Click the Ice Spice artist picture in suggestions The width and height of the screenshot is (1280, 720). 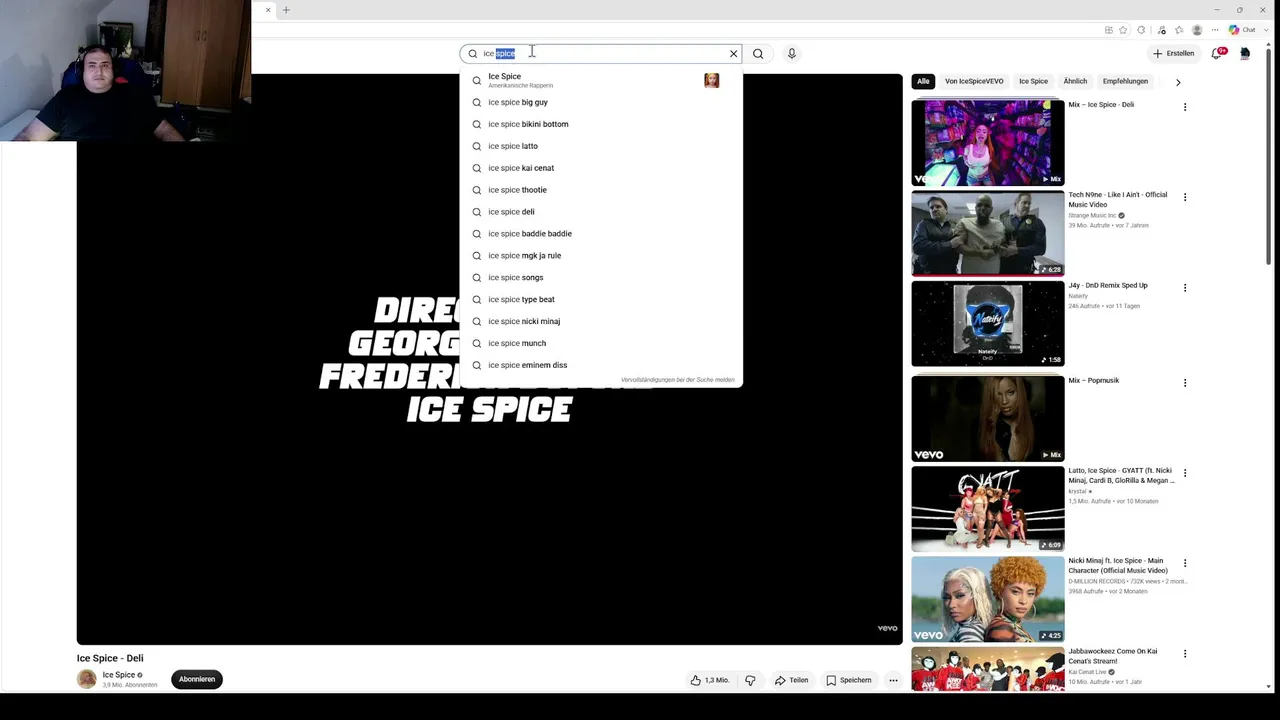pyautogui.click(x=712, y=80)
